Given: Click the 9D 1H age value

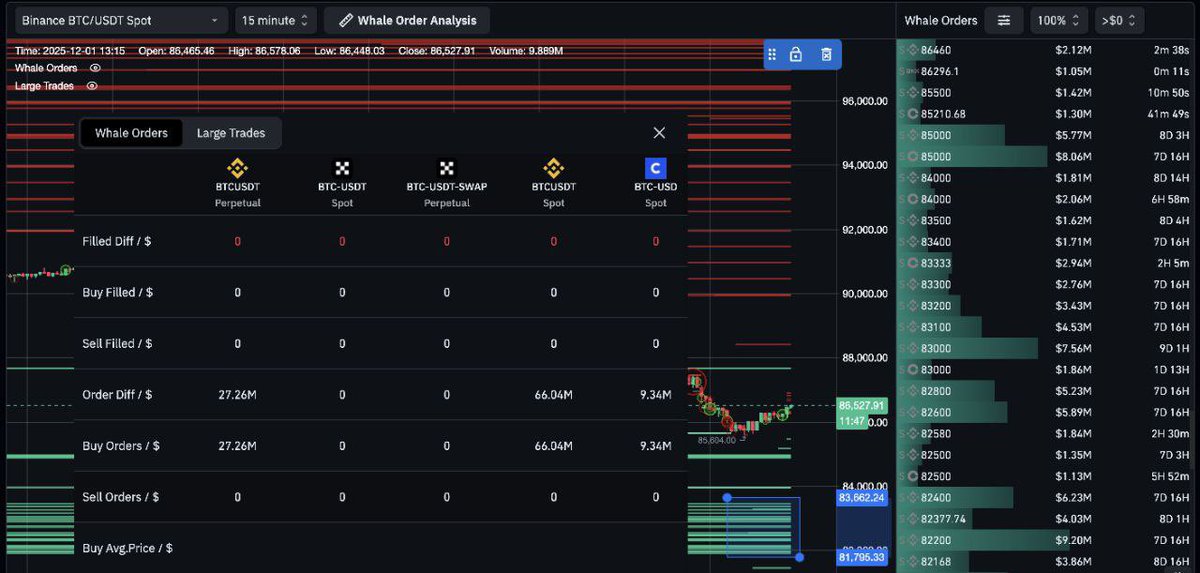Looking at the screenshot, I should [x=1174, y=349].
